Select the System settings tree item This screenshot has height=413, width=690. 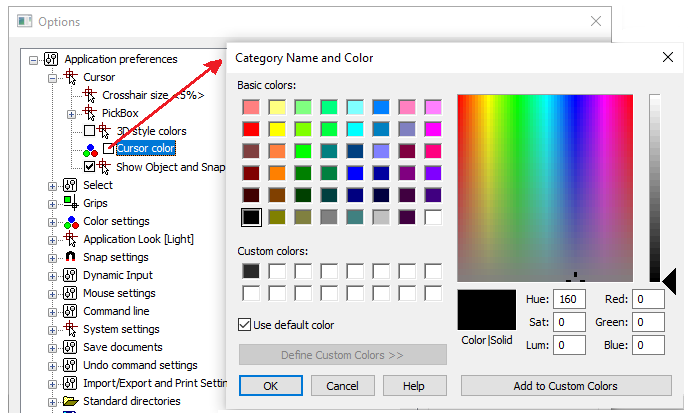pyautogui.click(x=121, y=329)
